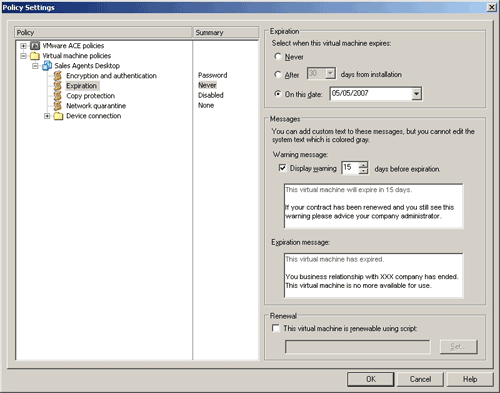This screenshot has height=393, width=500.
Task: Select the After days radio button
Action: click(278, 74)
